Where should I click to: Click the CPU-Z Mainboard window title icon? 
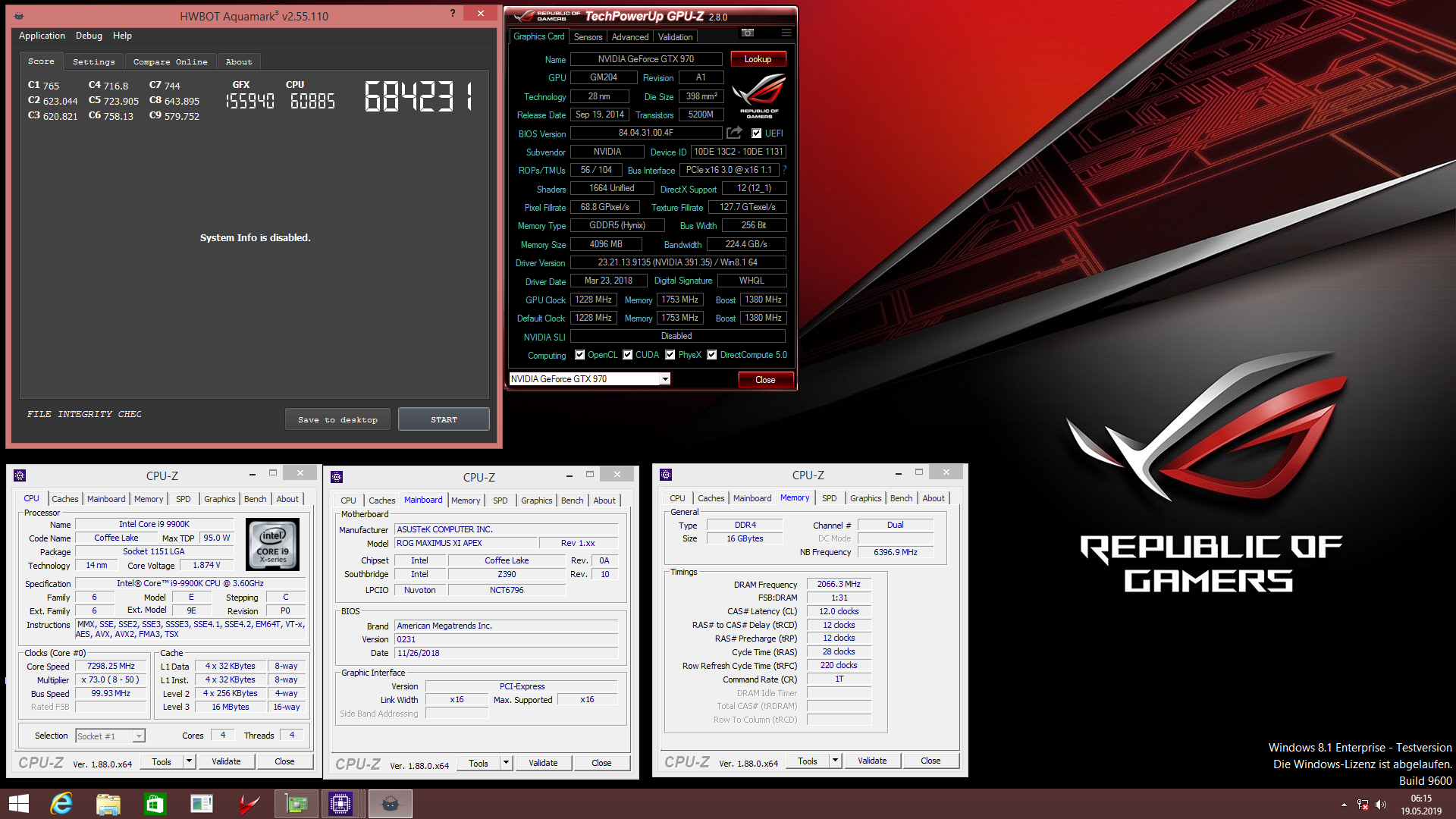point(337,477)
